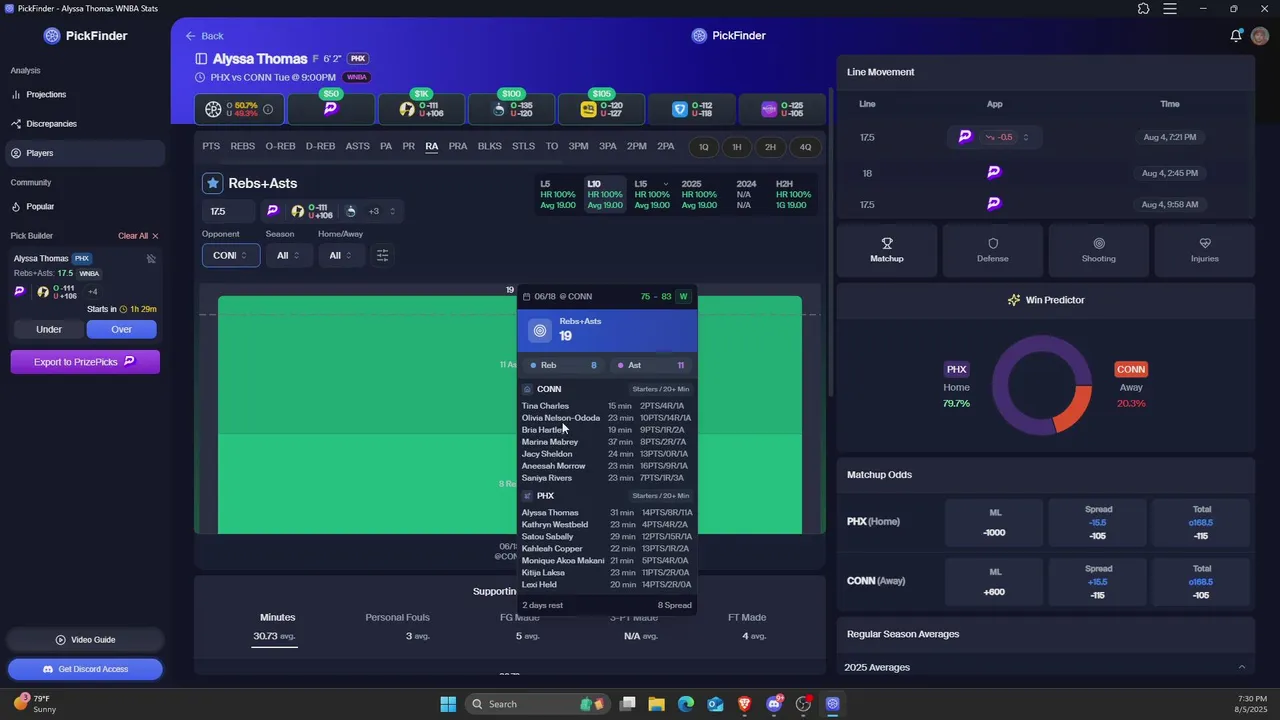Open the notifications bell

1236,36
